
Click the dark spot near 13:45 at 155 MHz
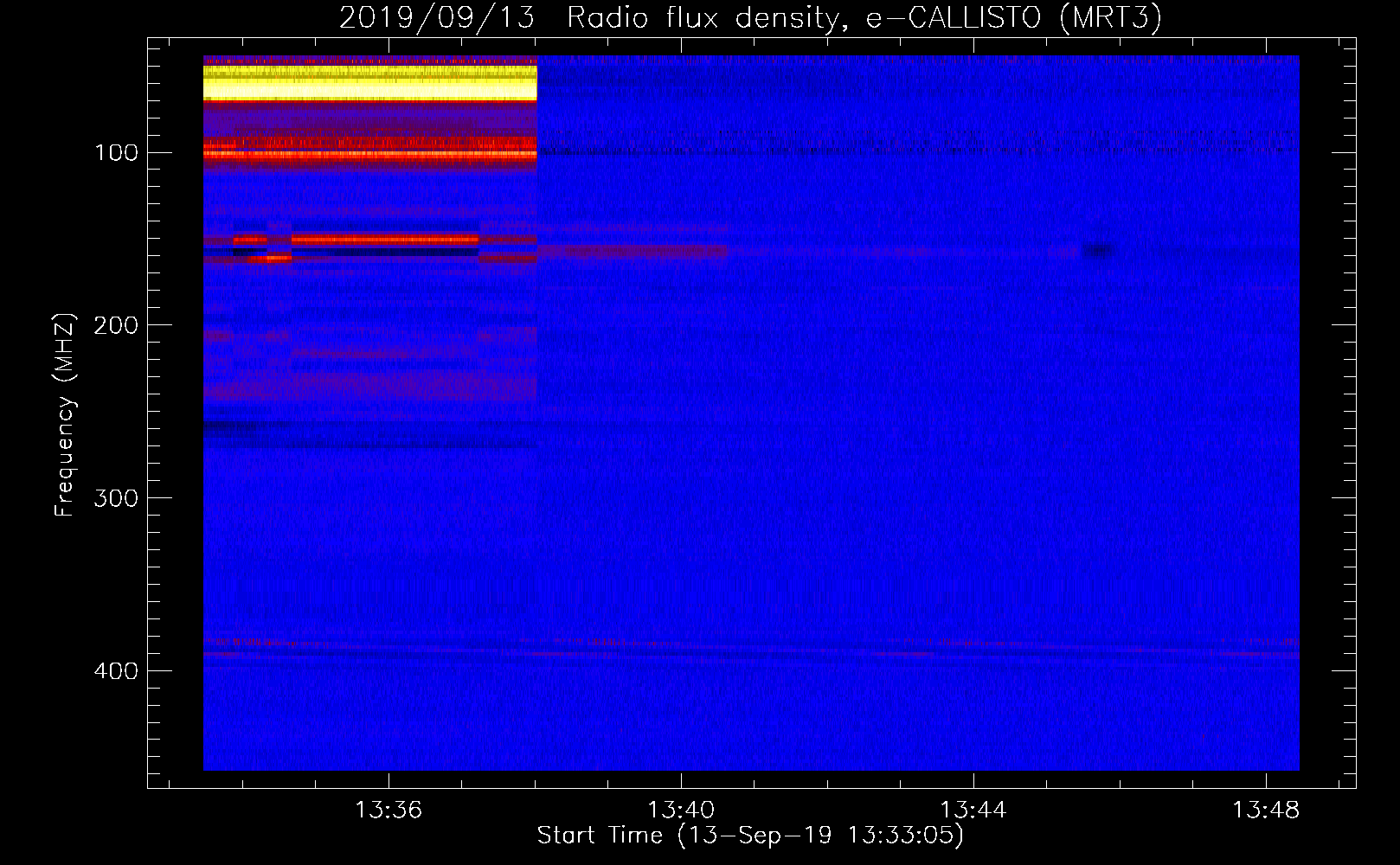pos(1099,251)
